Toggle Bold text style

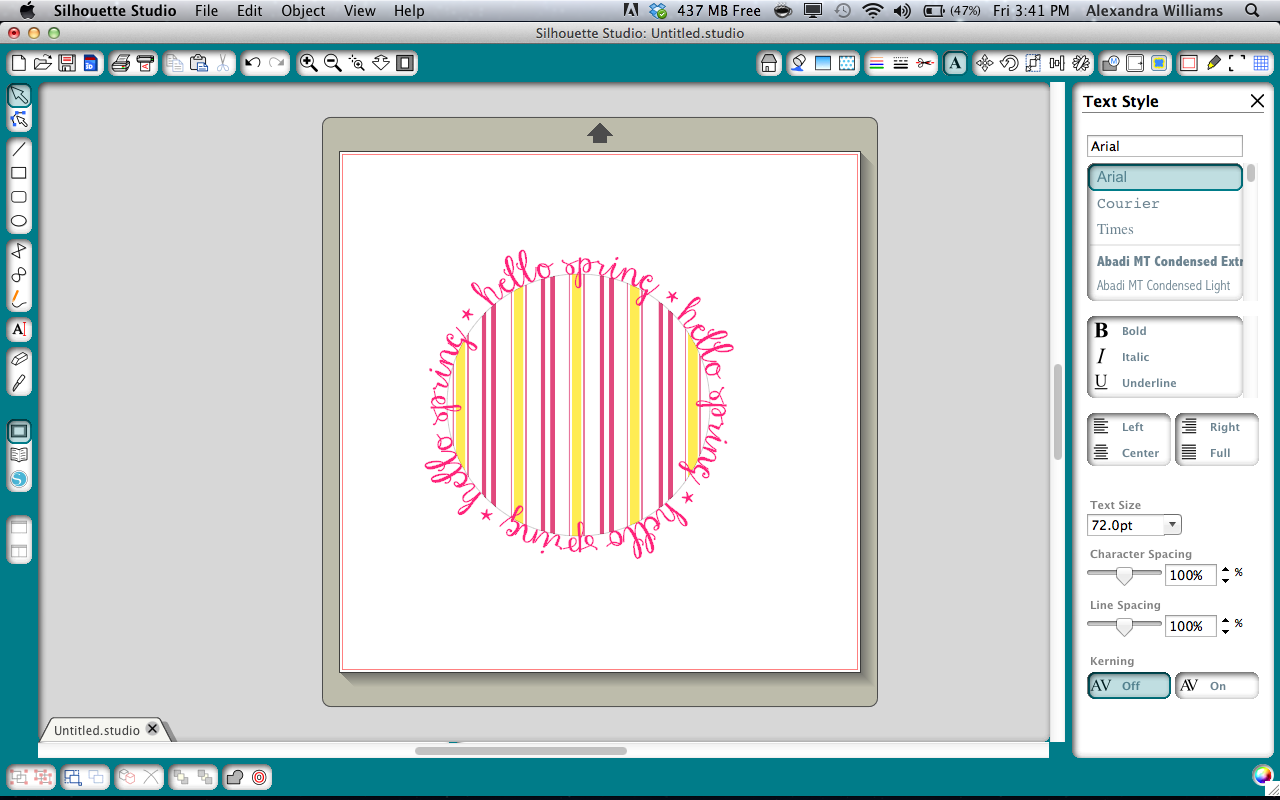pyautogui.click(x=1165, y=331)
